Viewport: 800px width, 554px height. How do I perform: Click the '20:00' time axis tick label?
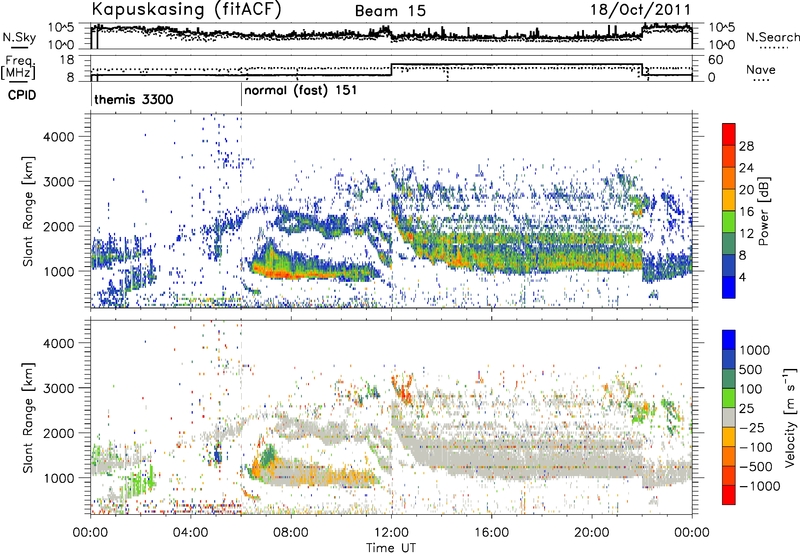[x=591, y=533]
